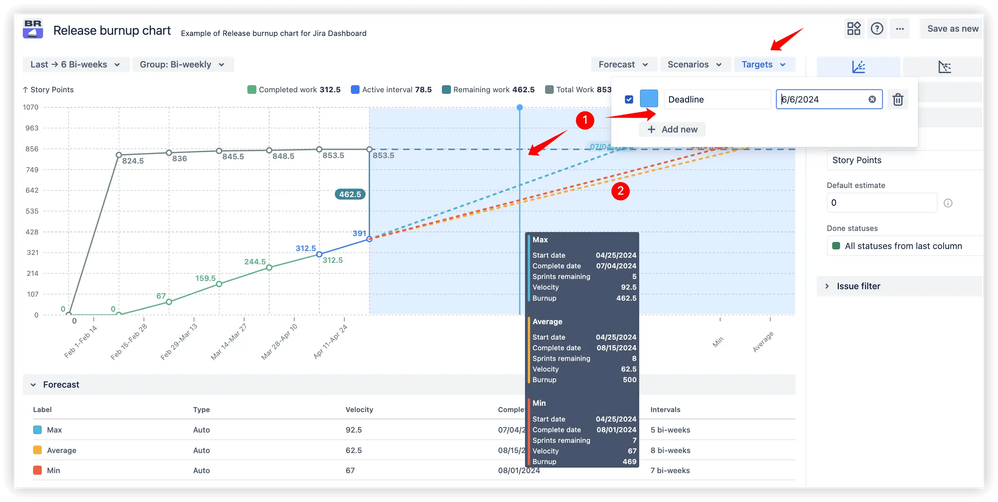The image size is (998, 502).
Task: Switch to the burnup chart view tab
Action: pos(858,67)
